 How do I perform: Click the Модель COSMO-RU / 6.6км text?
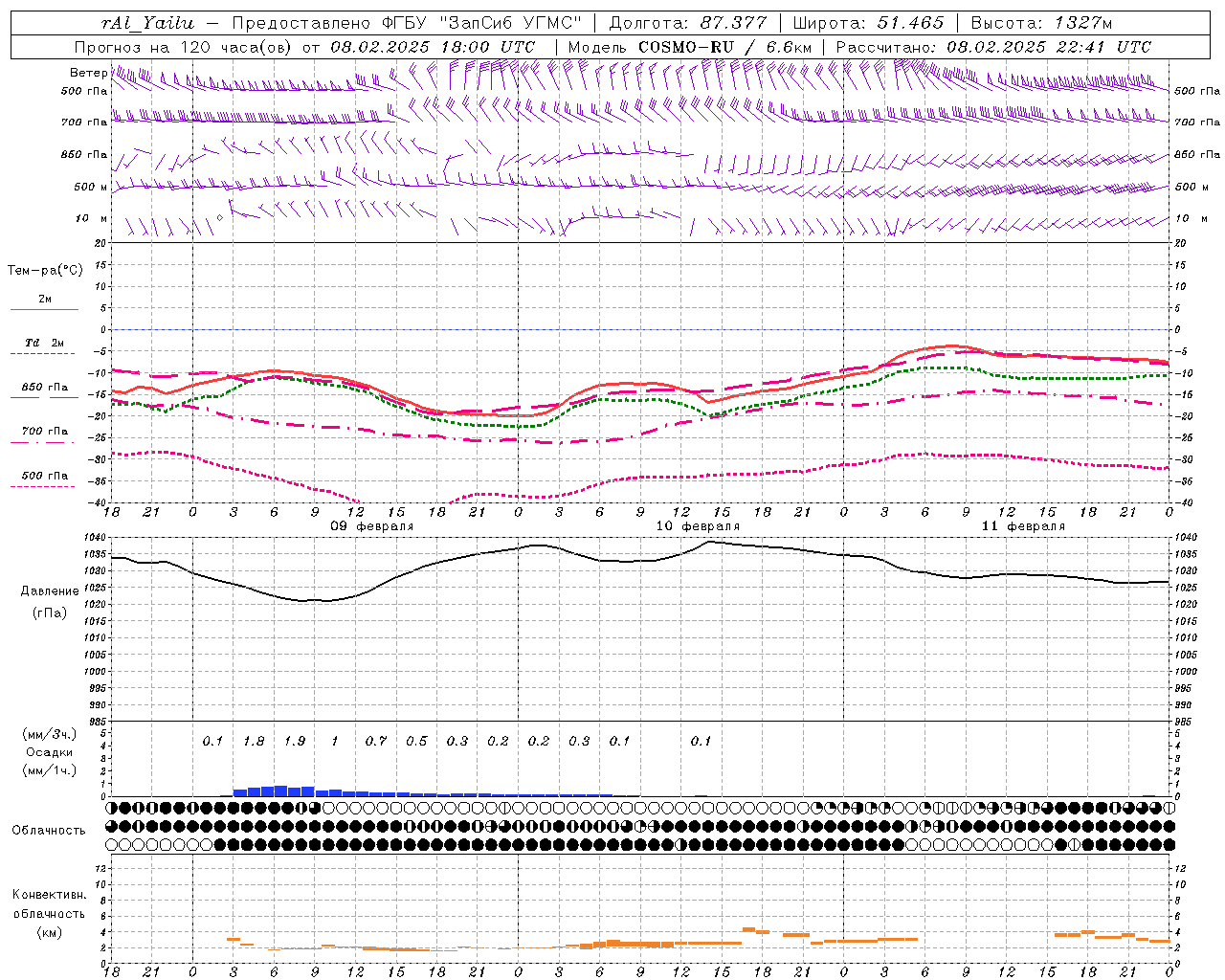pos(690,47)
